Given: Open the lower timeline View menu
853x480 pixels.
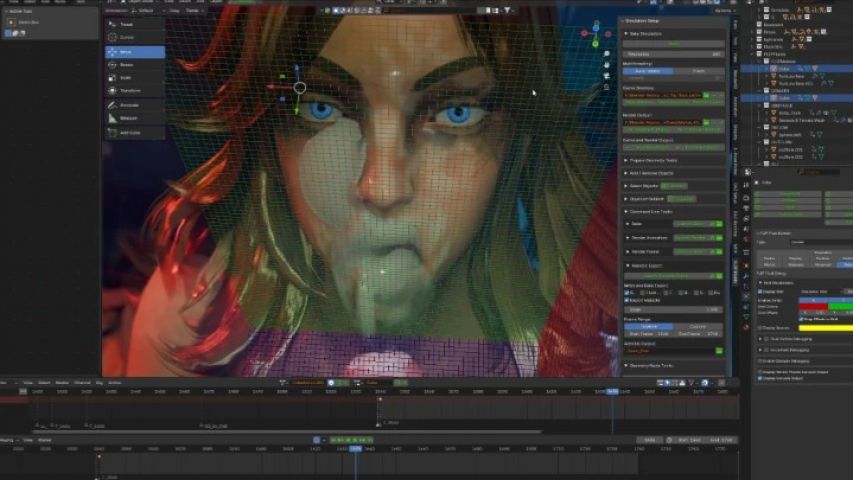Looking at the screenshot, I should (28, 440).
